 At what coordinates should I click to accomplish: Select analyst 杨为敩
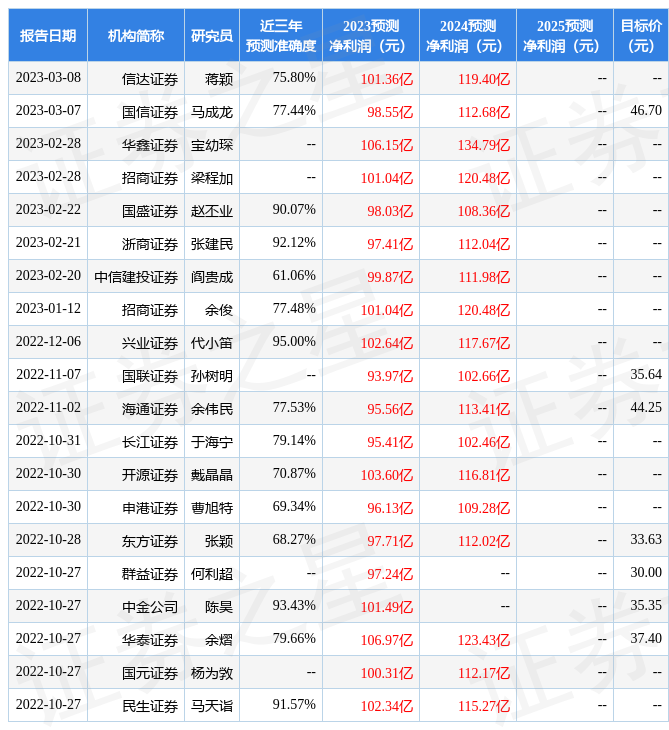pyautogui.click(x=211, y=674)
